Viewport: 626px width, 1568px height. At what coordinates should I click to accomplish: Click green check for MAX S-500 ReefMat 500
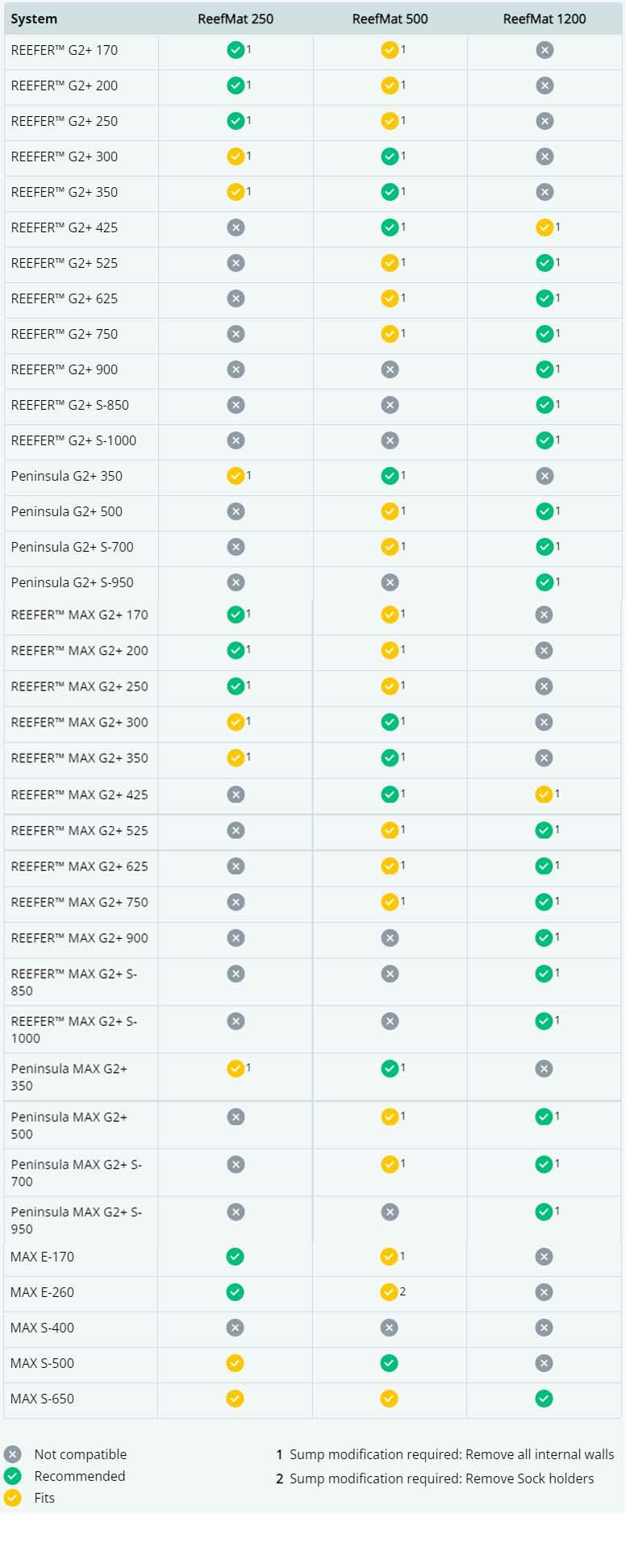(x=389, y=1363)
